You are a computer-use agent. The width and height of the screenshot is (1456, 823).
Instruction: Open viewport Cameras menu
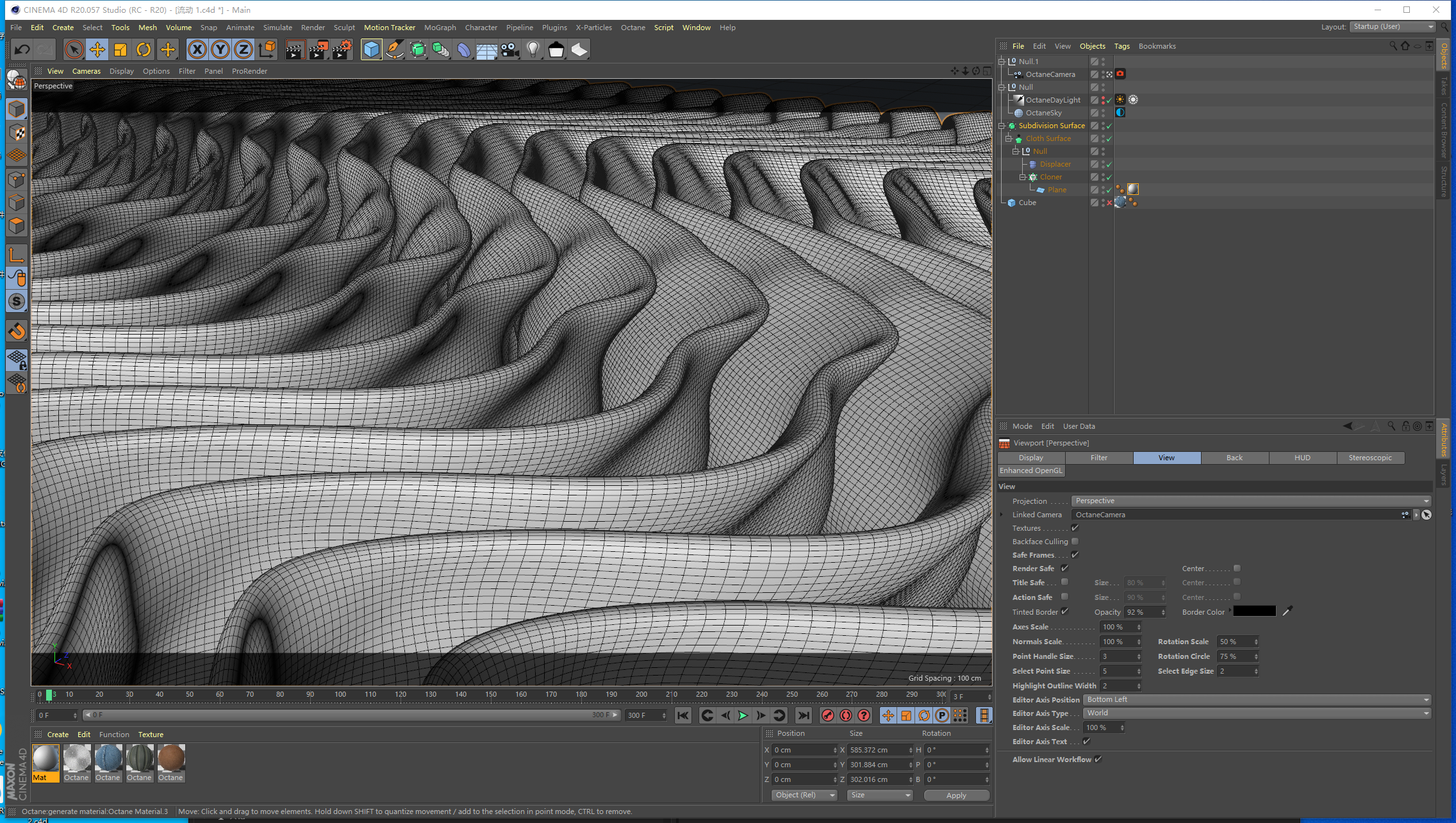pos(87,71)
